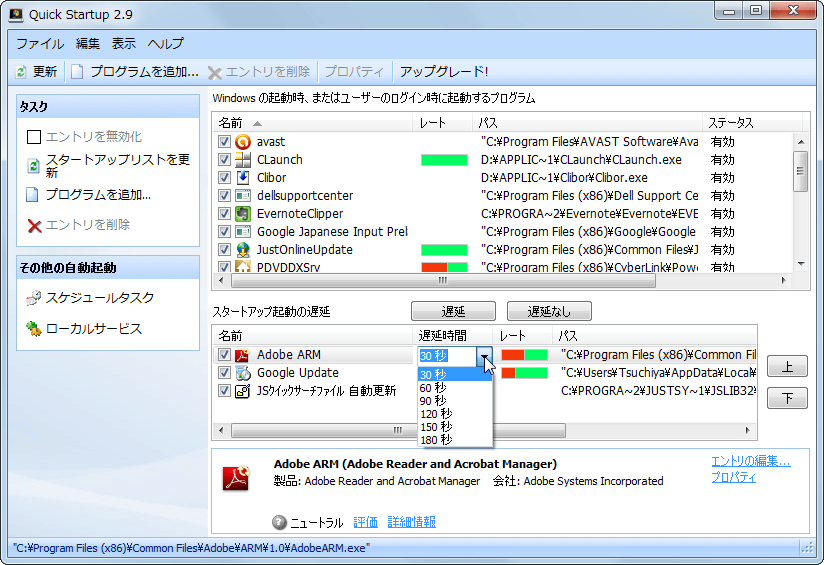Viewport: 824px width, 565px height.
Task: Click the avast orange icon
Action: [243, 141]
